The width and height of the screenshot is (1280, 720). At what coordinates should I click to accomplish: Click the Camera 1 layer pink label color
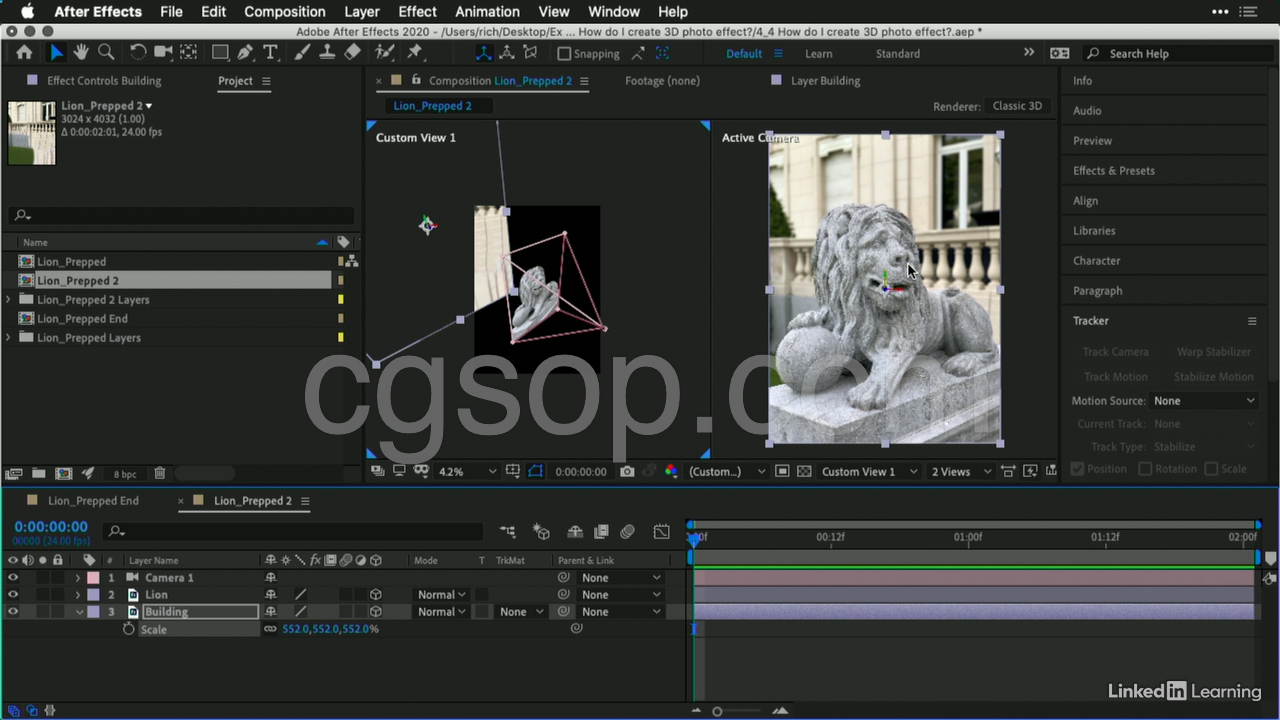point(93,578)
